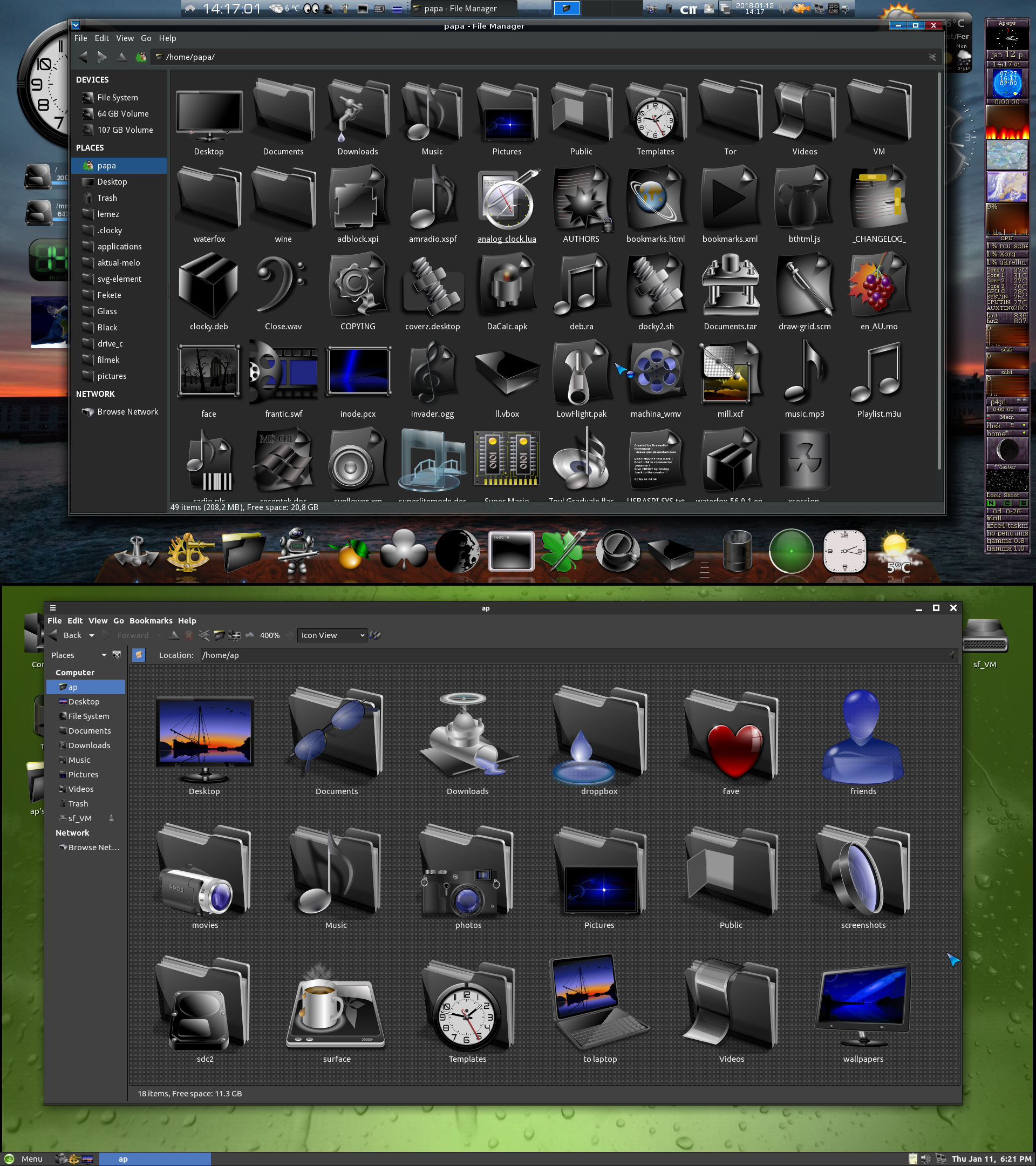Click the Computer icon in ap toolbar
Viewport: 1036px width, 1166px height.
(x=234, y=635)
